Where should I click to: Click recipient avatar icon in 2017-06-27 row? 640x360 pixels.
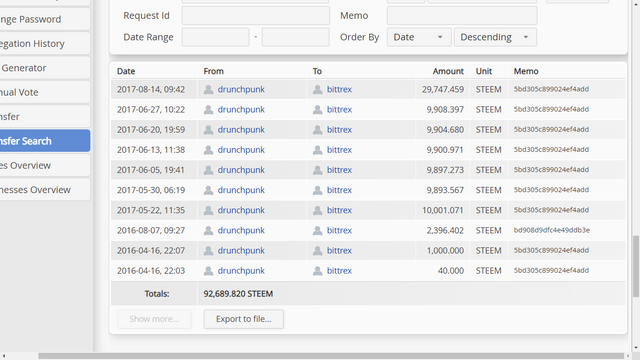click(318, 109)
